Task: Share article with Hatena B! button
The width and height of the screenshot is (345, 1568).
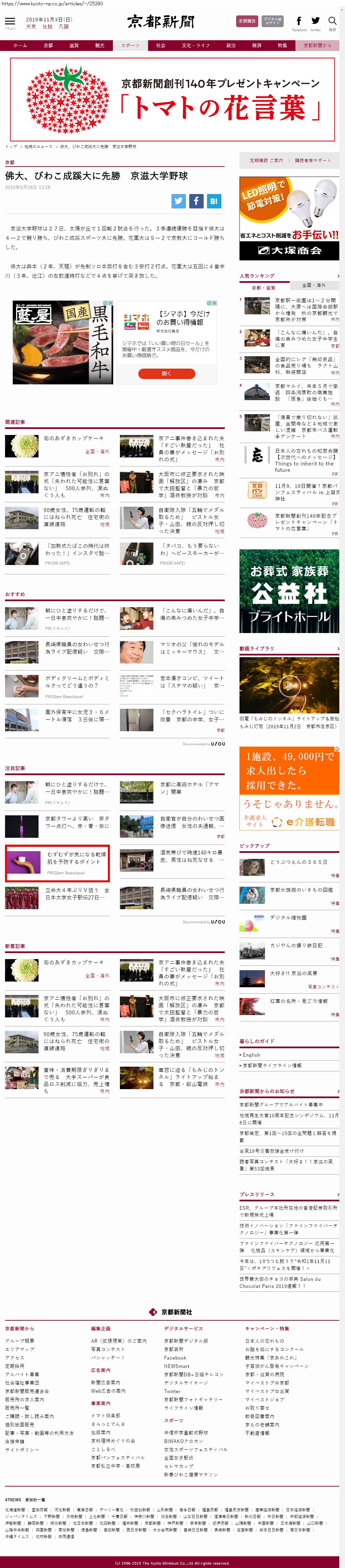Action: pyautogui.click(x=214, y=201)
